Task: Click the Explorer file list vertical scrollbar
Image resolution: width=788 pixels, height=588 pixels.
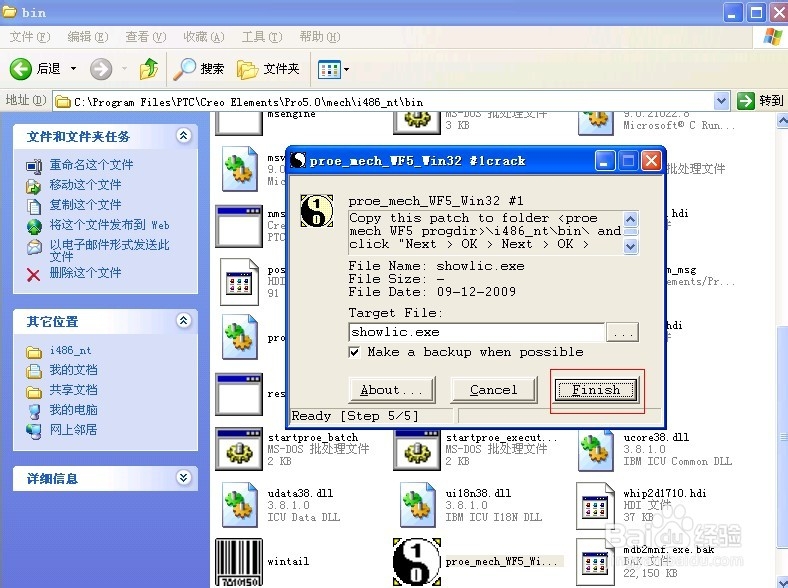Action: [782, 352]
